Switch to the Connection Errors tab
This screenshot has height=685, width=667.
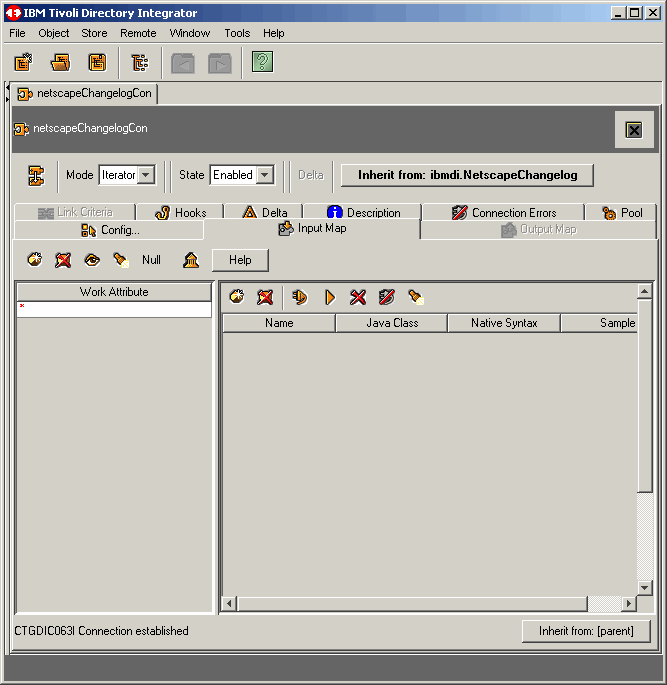click(x=503, y=213)
